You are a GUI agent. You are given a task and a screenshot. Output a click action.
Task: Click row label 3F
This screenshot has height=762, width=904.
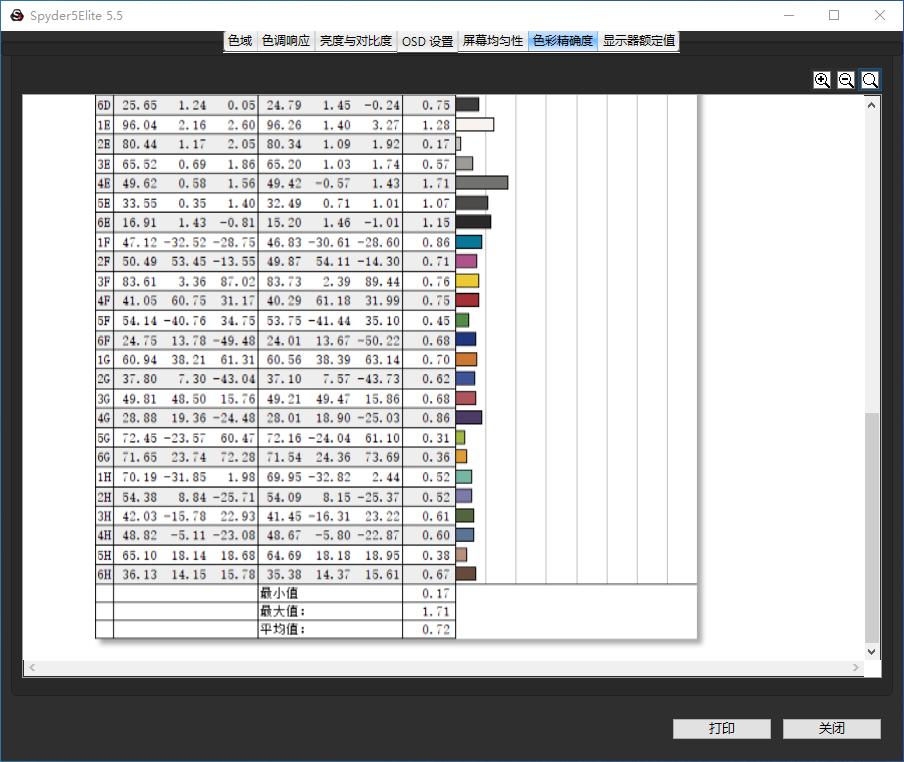(x=104, y=281)
